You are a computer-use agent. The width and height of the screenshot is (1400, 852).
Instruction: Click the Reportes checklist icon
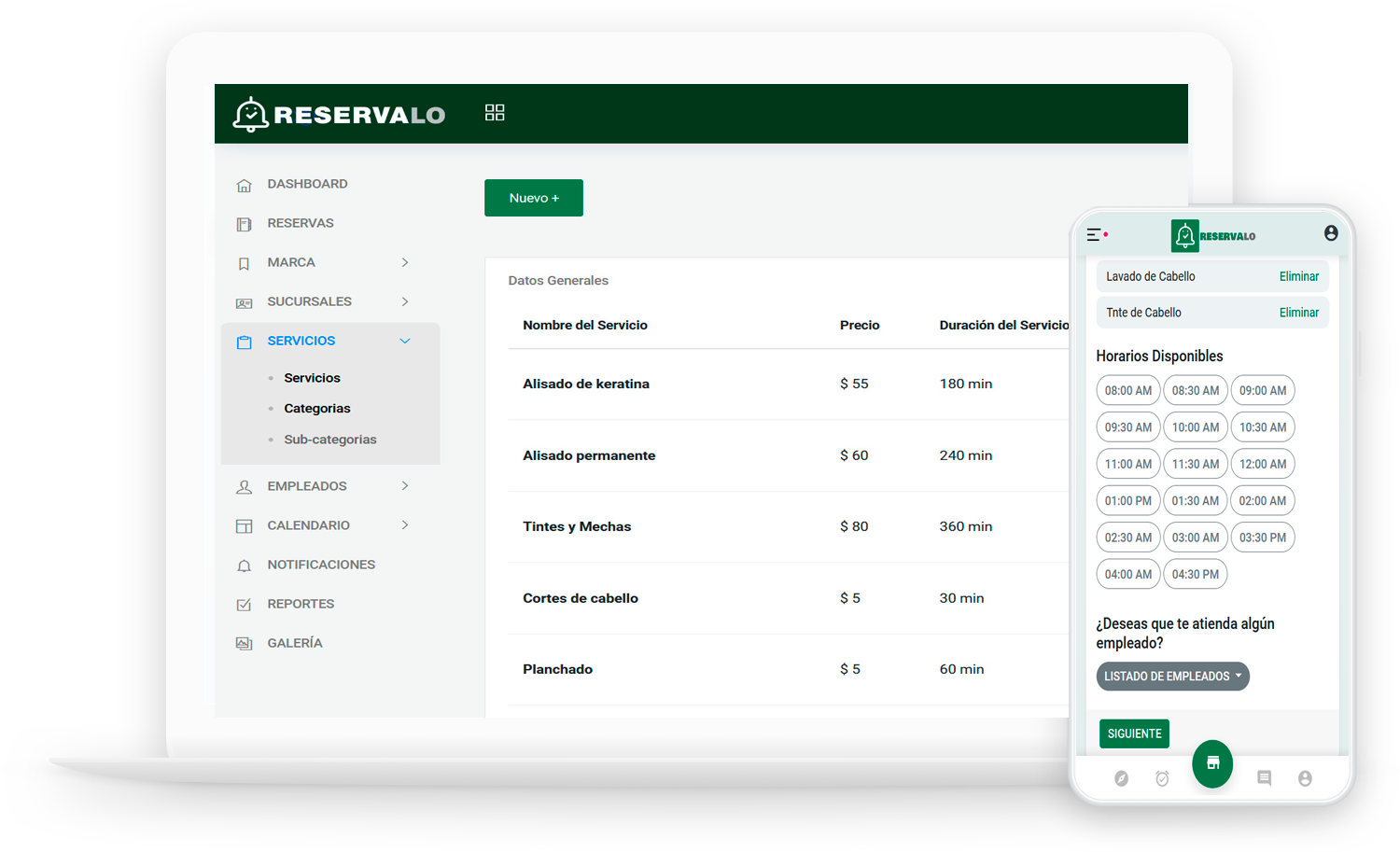point(244,604)
